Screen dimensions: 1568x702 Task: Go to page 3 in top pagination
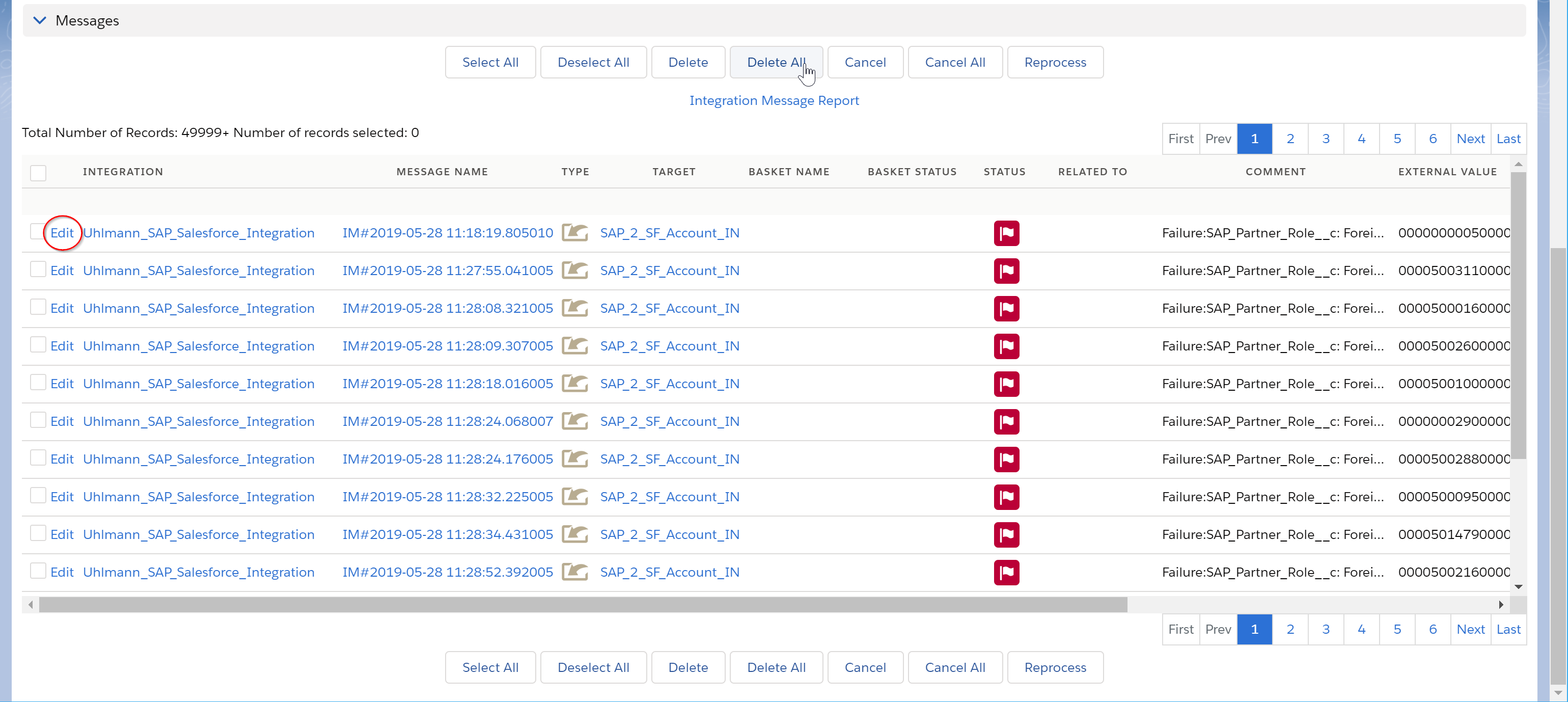point(1325,139)
